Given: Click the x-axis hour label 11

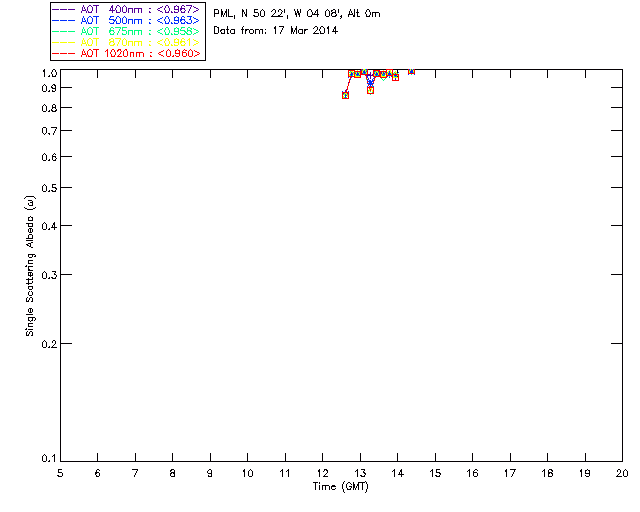Looking at the screenshot, I should (x=285, y=473).
